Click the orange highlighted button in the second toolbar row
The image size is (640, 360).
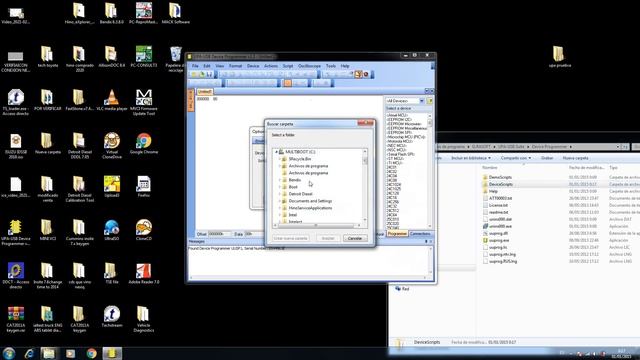(x=288, y=83)
